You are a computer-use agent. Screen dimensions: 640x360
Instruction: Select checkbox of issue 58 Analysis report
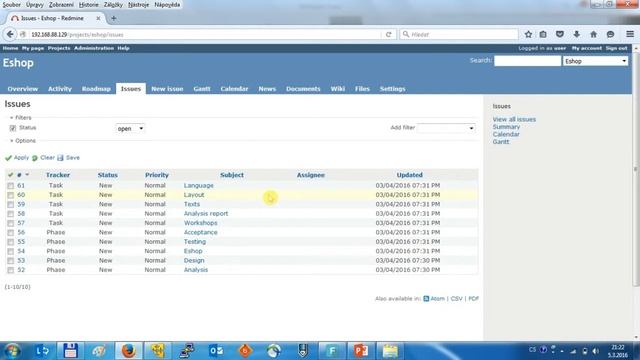[x=11, y=214]
